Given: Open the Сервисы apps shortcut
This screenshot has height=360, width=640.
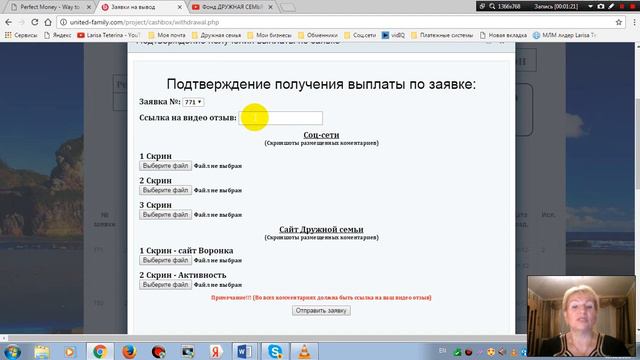Looking at the screenshot, I should 21,36.
